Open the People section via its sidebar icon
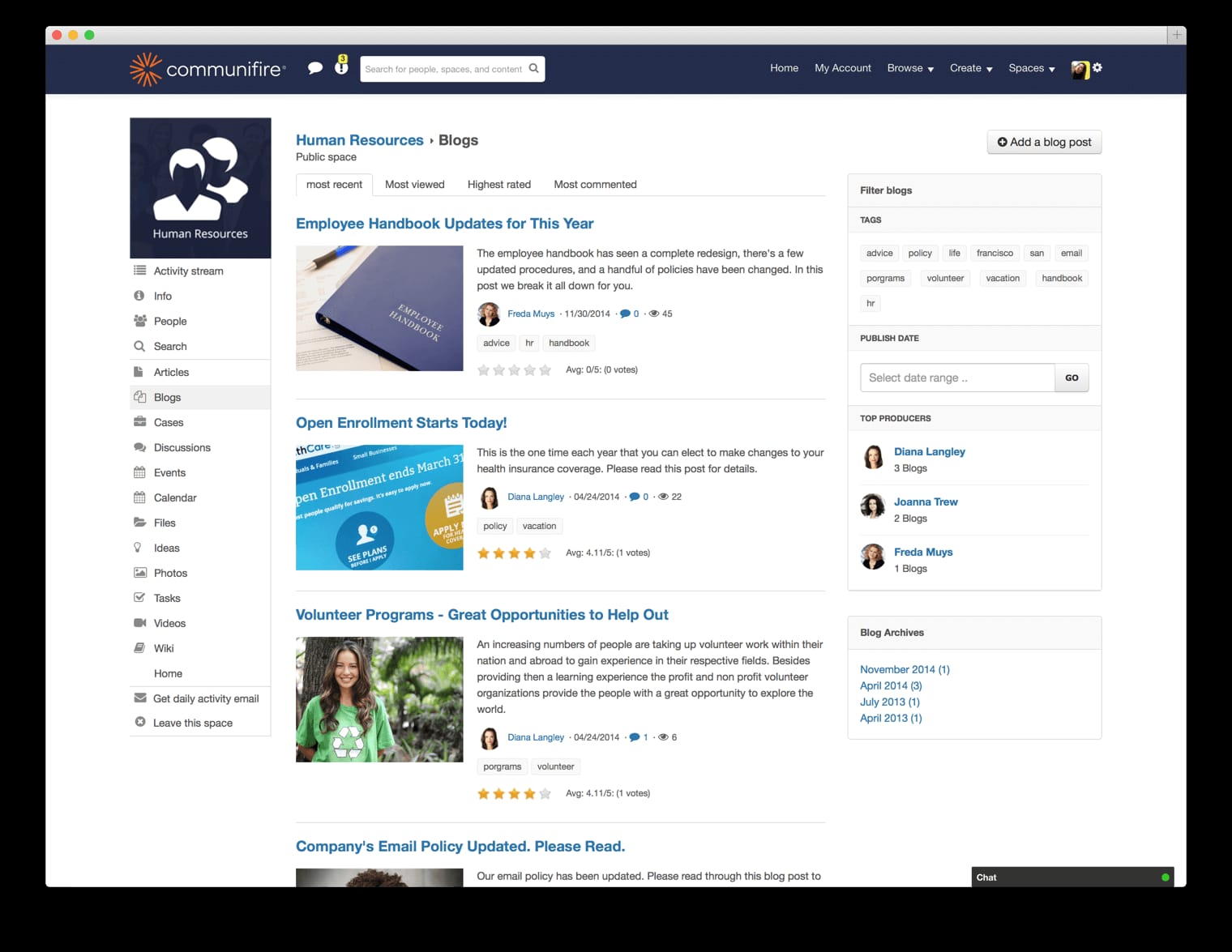1232x952 pixels. point(139,321)
